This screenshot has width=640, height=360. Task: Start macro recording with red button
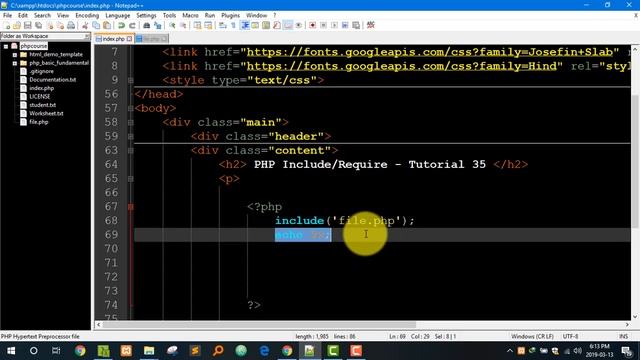pos(312,25)
